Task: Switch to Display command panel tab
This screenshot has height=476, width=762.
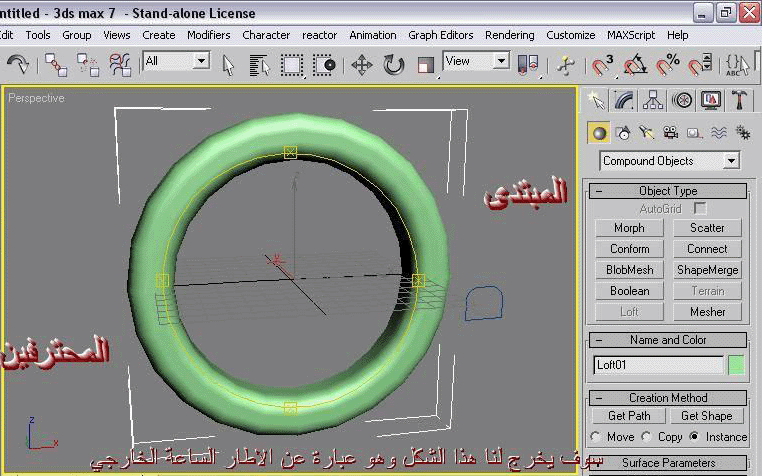Action: [x=711, y=101]
